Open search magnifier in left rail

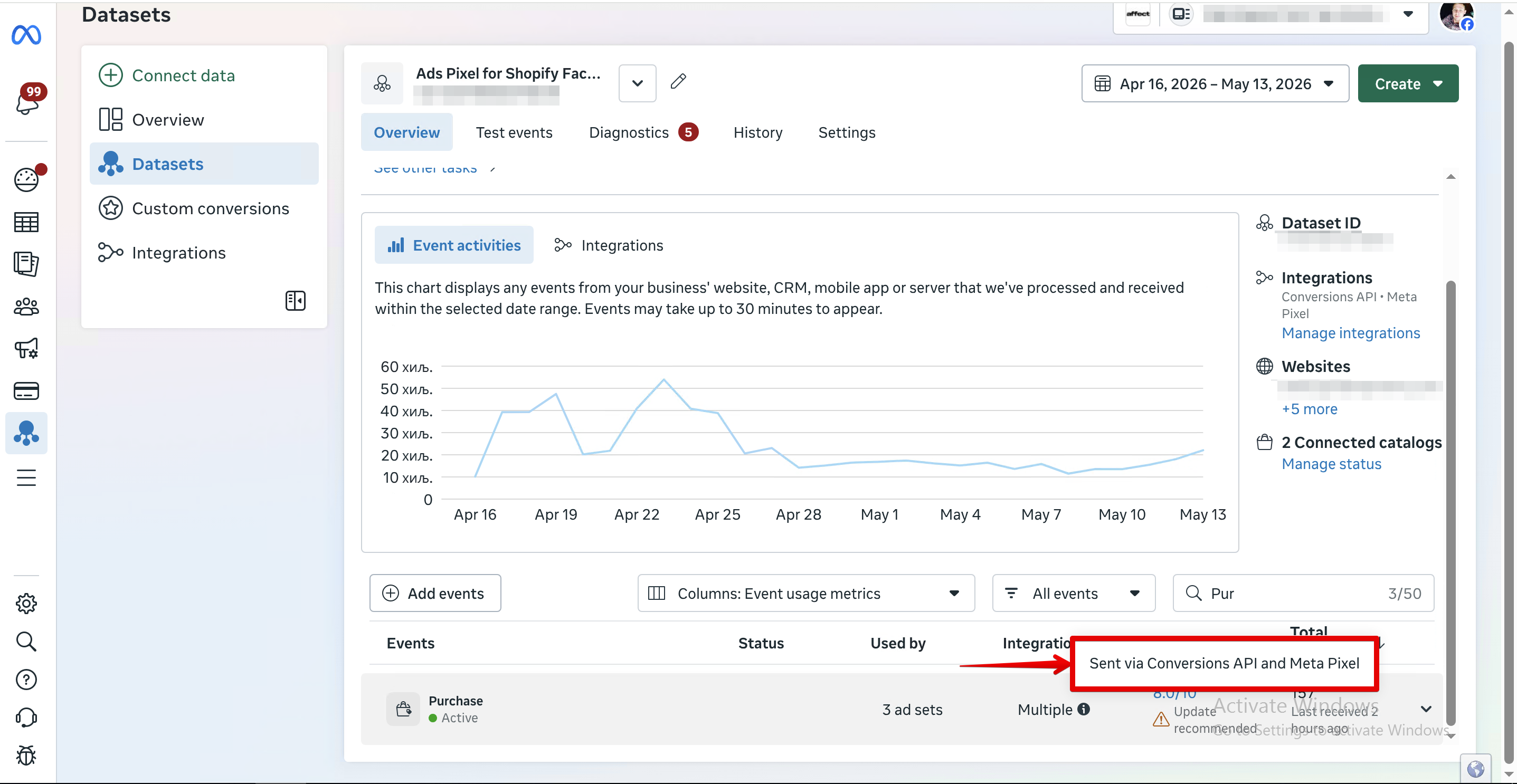point(26,642)
